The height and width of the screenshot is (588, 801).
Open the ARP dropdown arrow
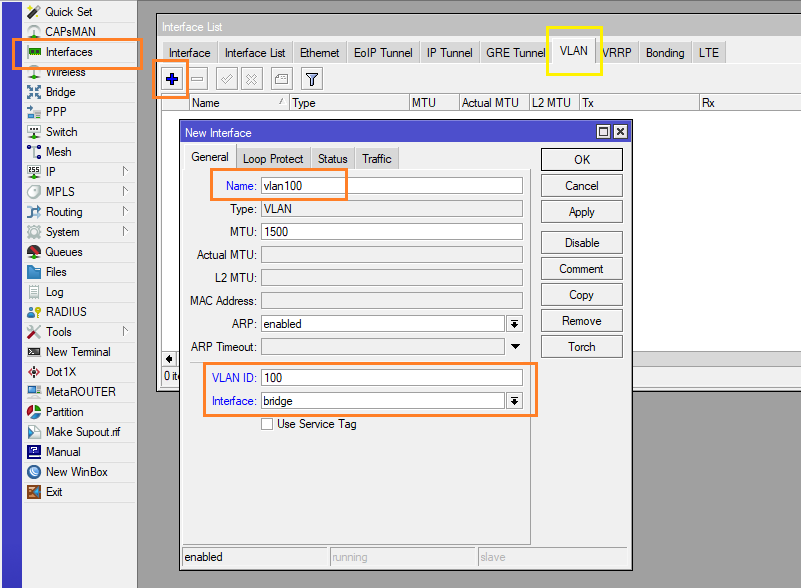(515, 324)
